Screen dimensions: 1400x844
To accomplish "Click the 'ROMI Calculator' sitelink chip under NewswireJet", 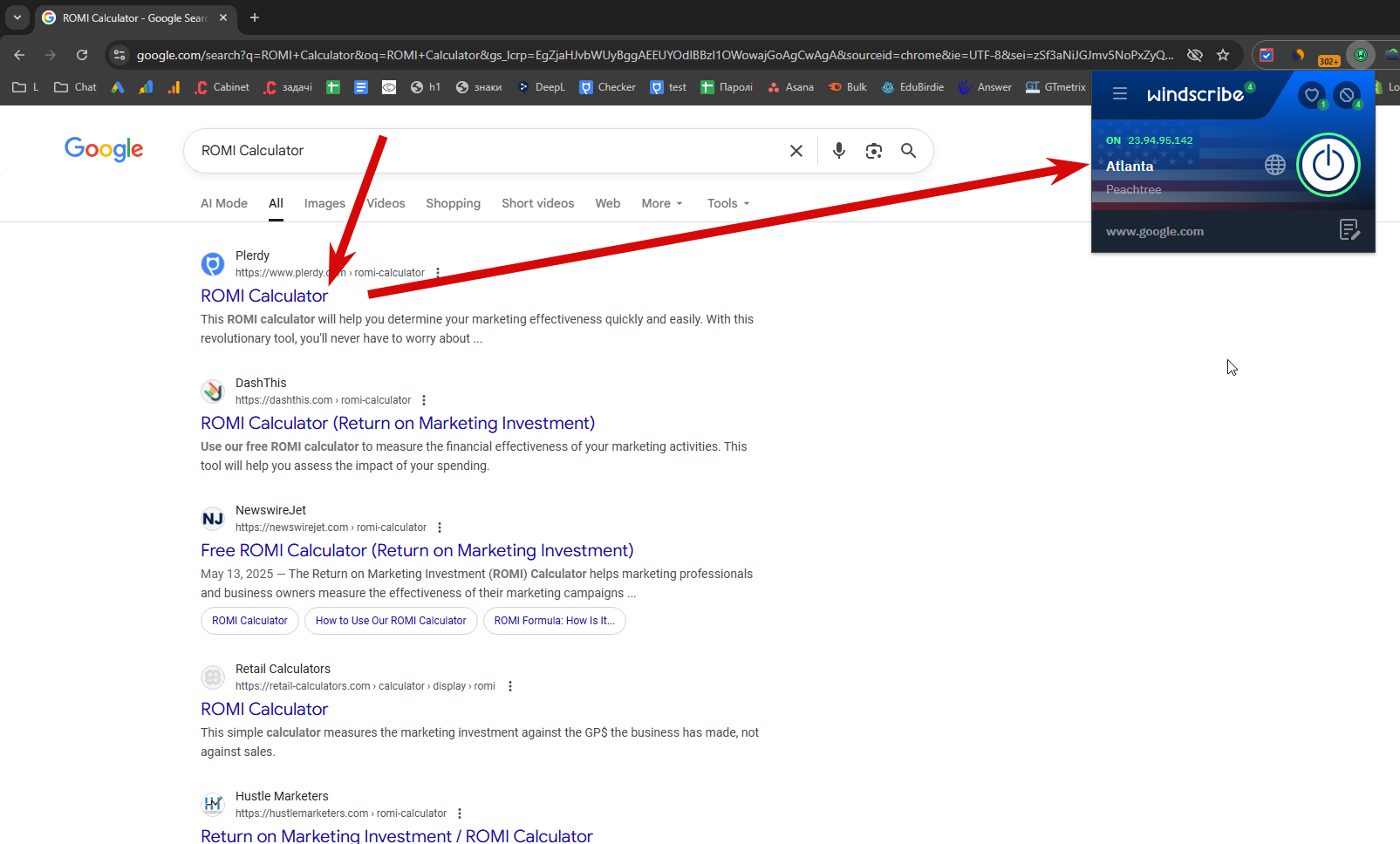I will (249, 621).
